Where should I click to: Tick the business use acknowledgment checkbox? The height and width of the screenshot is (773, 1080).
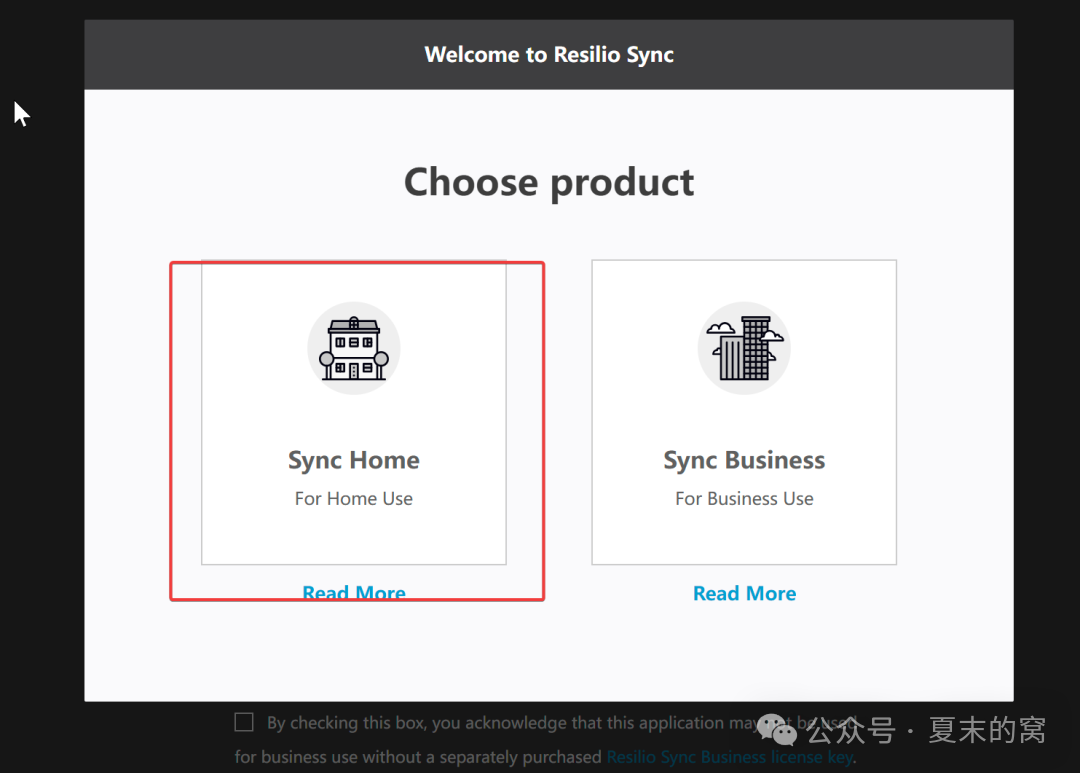point(244,722)
